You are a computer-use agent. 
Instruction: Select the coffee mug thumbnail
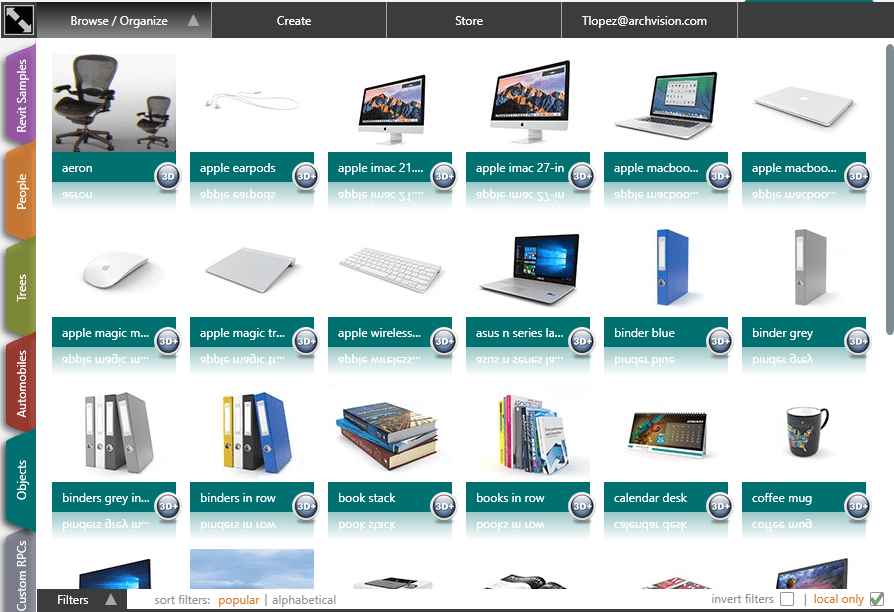(804, 433)
